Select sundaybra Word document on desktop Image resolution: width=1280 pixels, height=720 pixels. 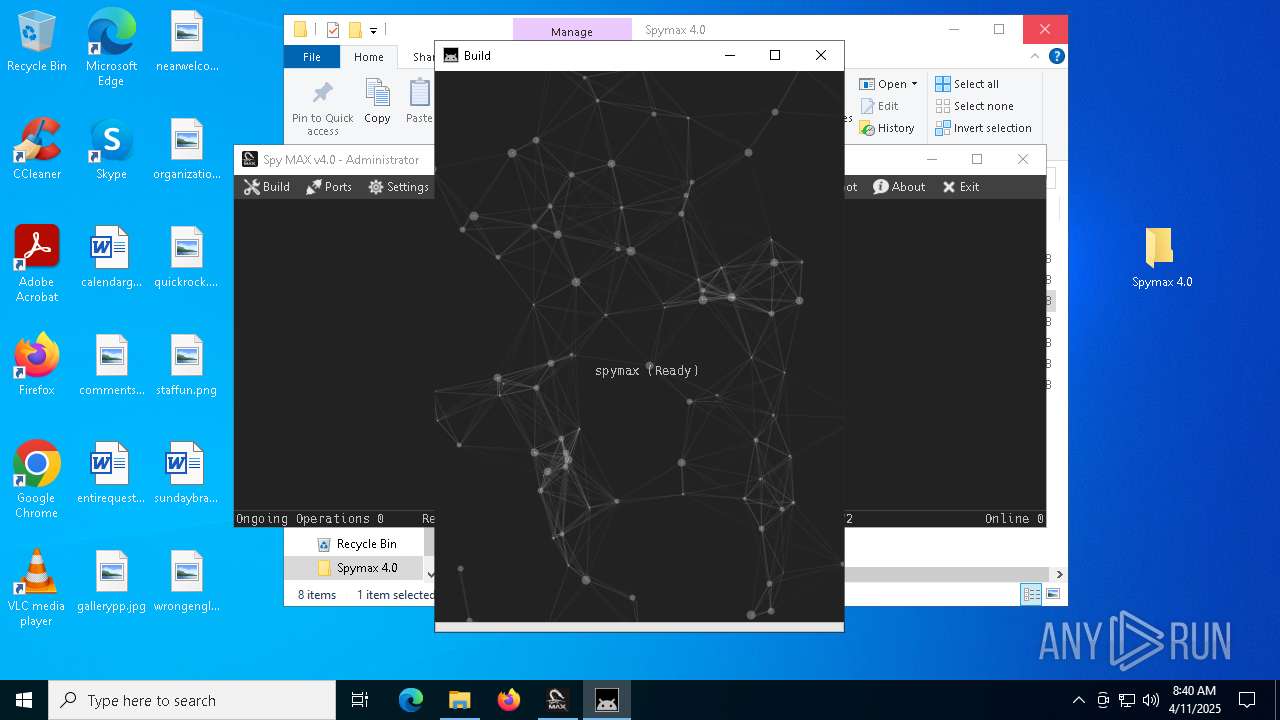point(187,473)
